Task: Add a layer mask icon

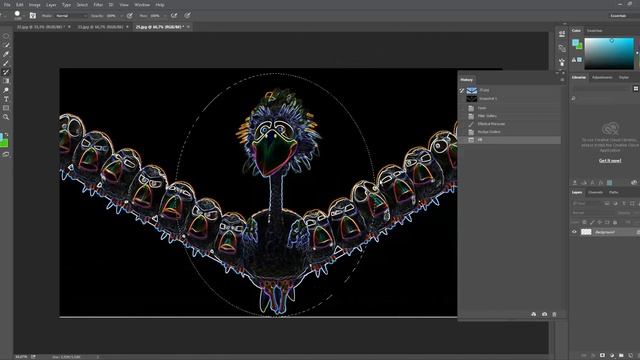Action: point(602,356)
